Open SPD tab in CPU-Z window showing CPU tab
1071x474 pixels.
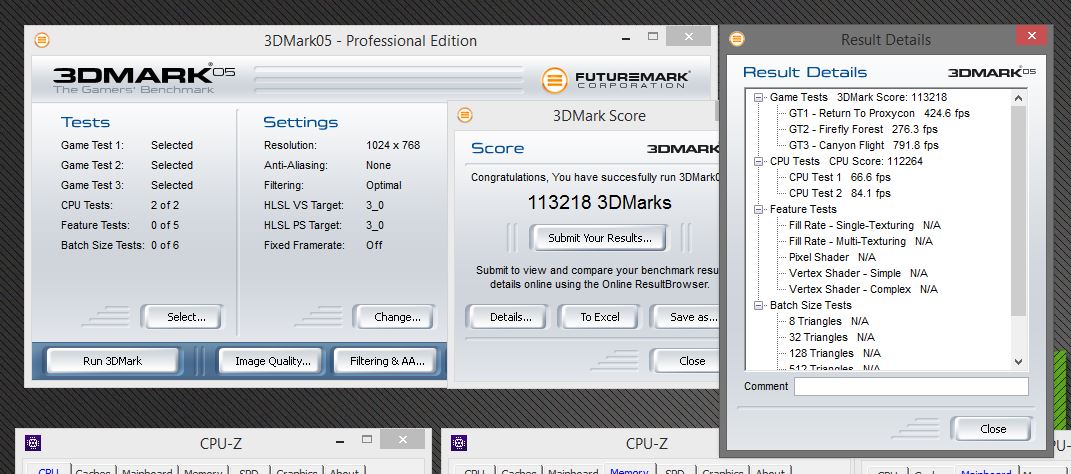tap(249, 471)
